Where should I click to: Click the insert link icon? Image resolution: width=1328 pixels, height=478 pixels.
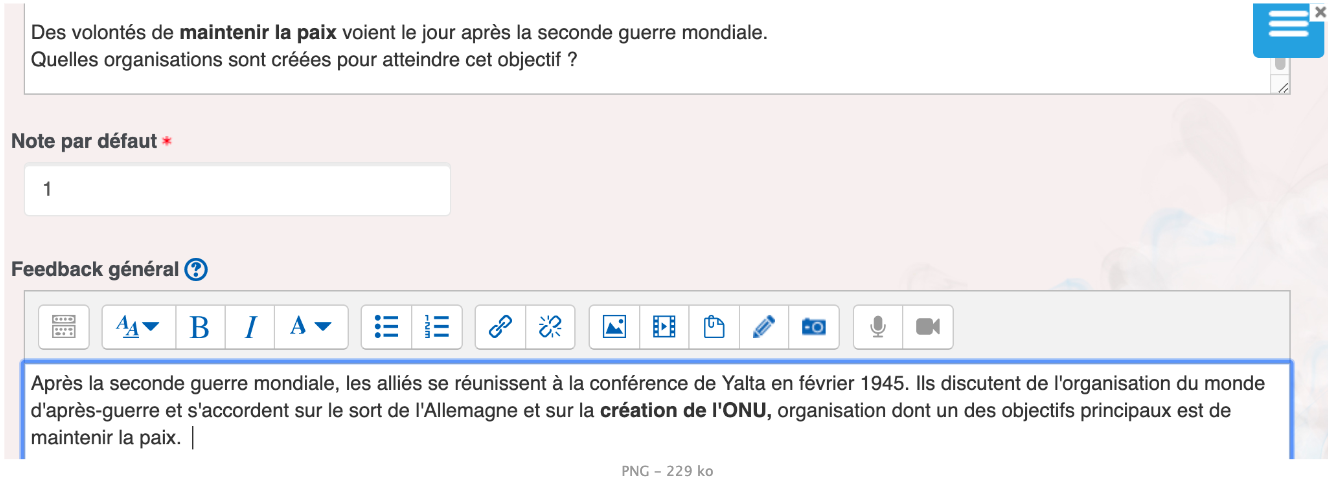pos(500,327)
